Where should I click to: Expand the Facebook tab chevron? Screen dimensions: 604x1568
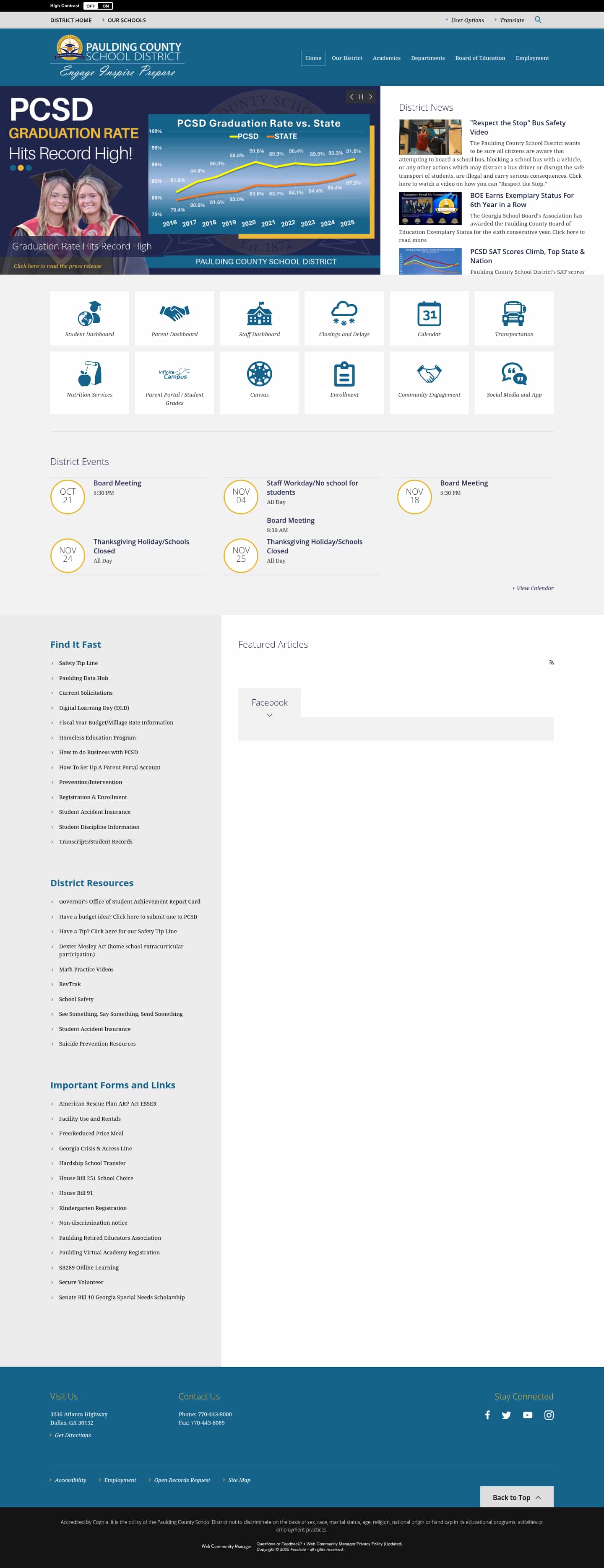pos(269,715)
